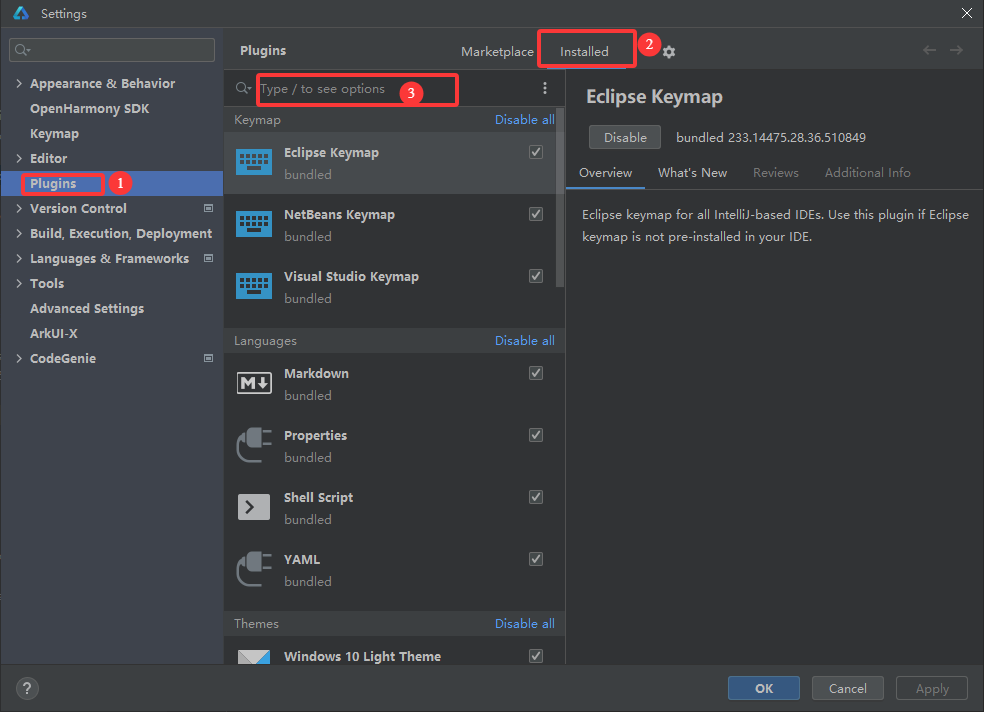
Task: Select the Shell Script plugin name
Action: tap(318, 497)
